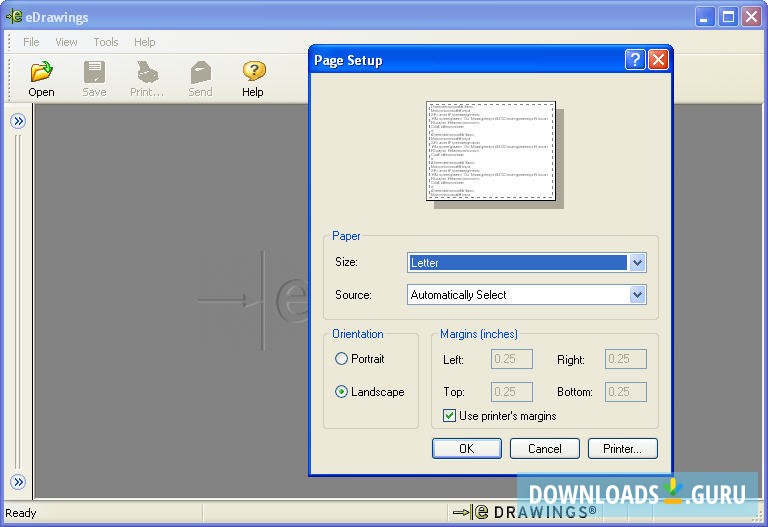This screenshot has width=768, height=527.
Task: Click the Print toolbar icon
Action: pyautogui.click(x=147, y=78)
